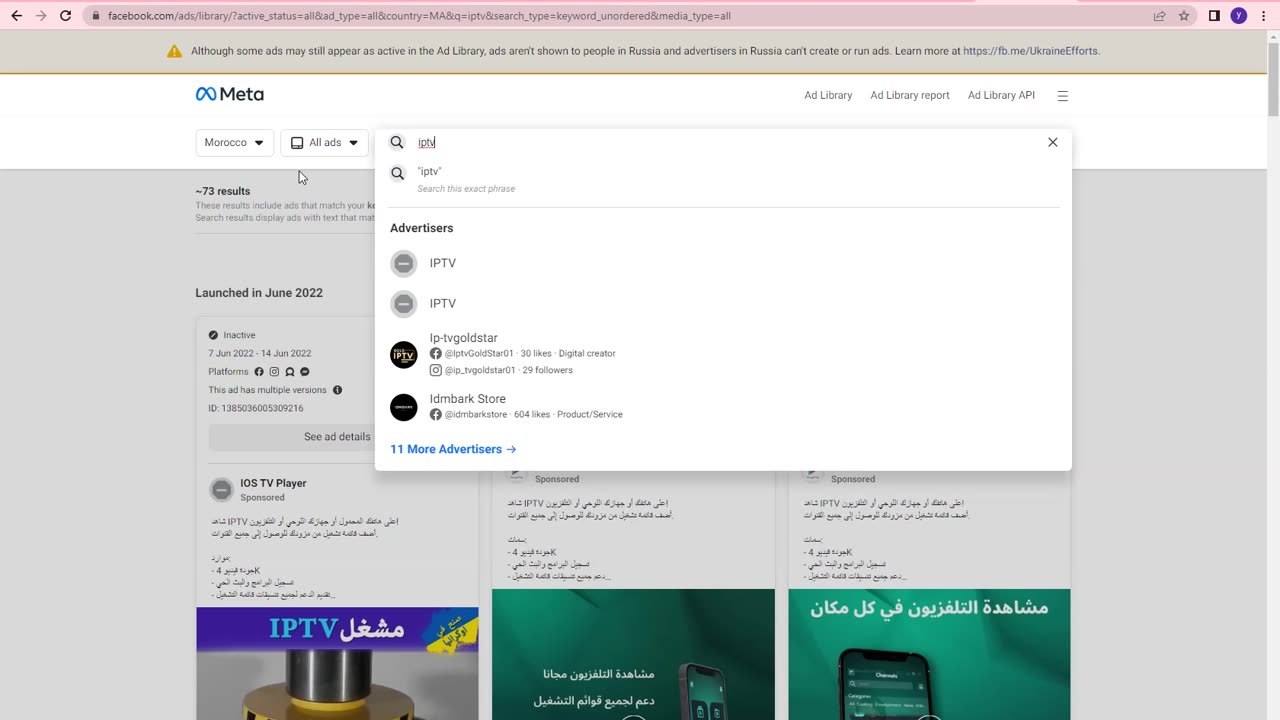Click the Advertisers section heading
1280x720 pixels.
(422, 228)
